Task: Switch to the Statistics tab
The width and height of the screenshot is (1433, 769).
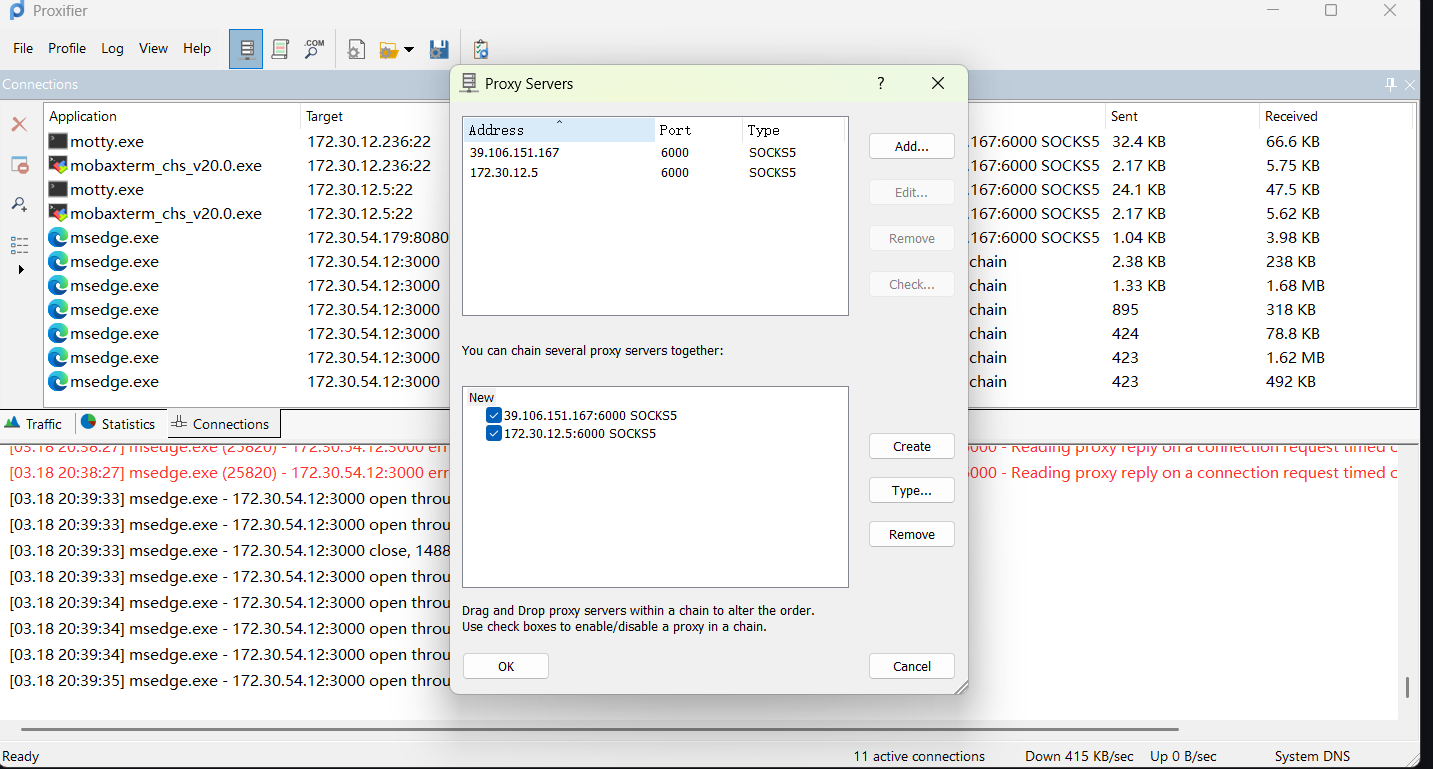Action: coord(118,423)
